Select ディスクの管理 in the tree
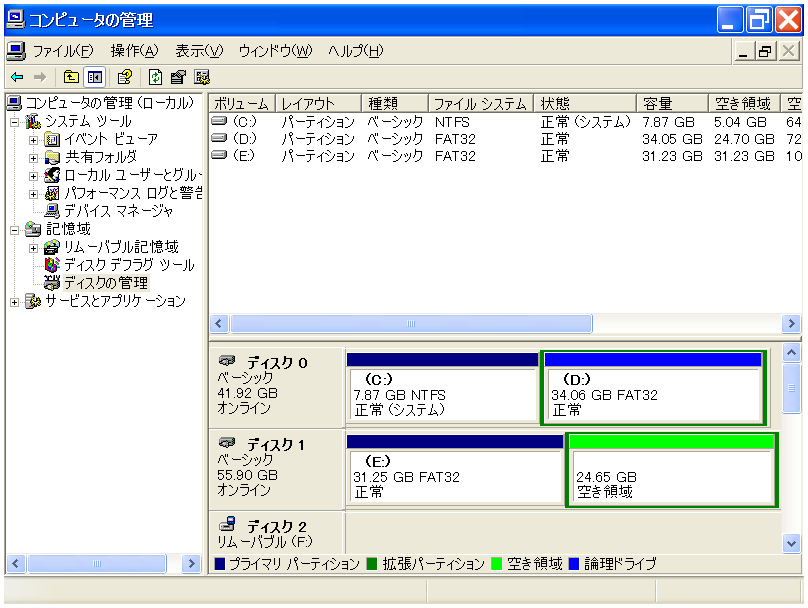The height and width of the screenshot is (608, 808). (x=106, y=283)
